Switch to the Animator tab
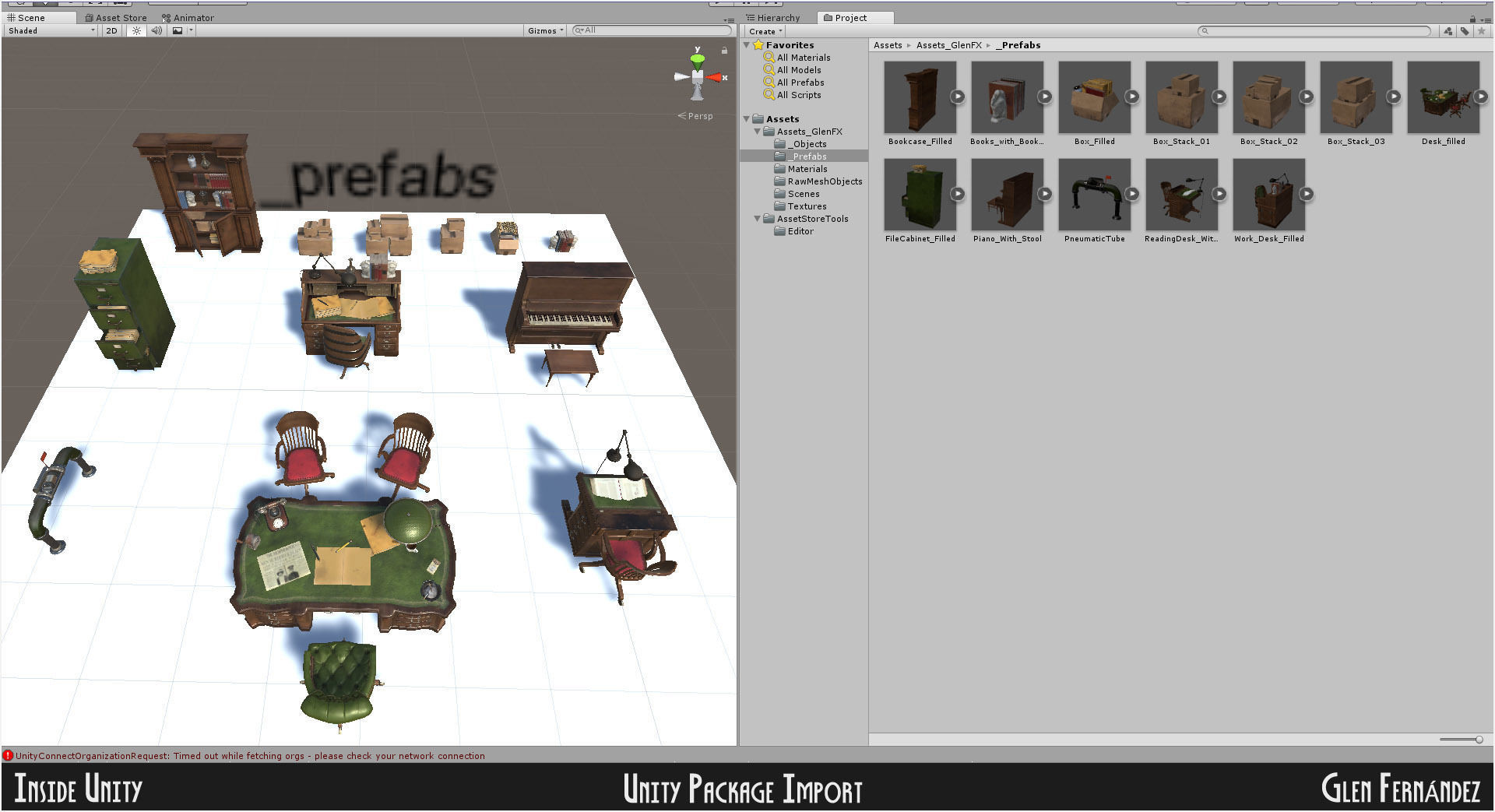1495x812 pixels. click(188, 17)
